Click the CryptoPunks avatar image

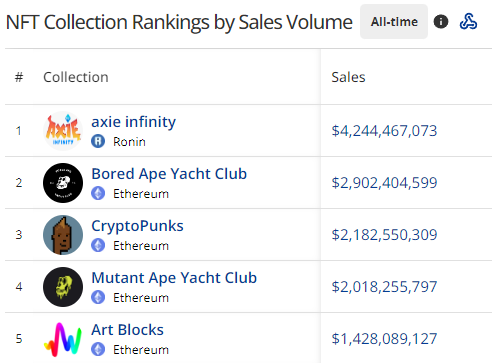click(63, 235)
